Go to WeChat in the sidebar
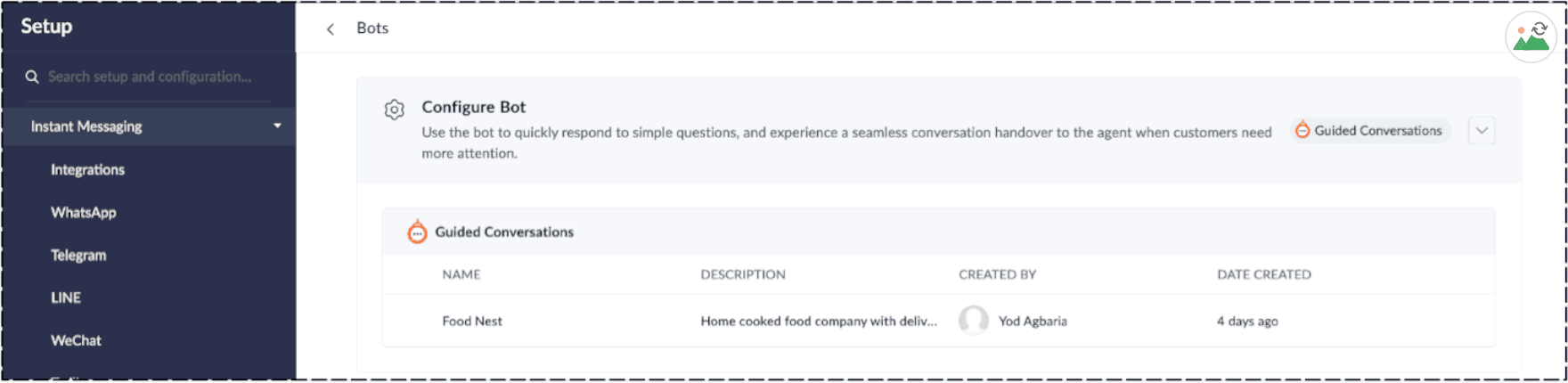The width and height of the screenshot is (1568, 383). pyautogui.click(x=76, y=340)
